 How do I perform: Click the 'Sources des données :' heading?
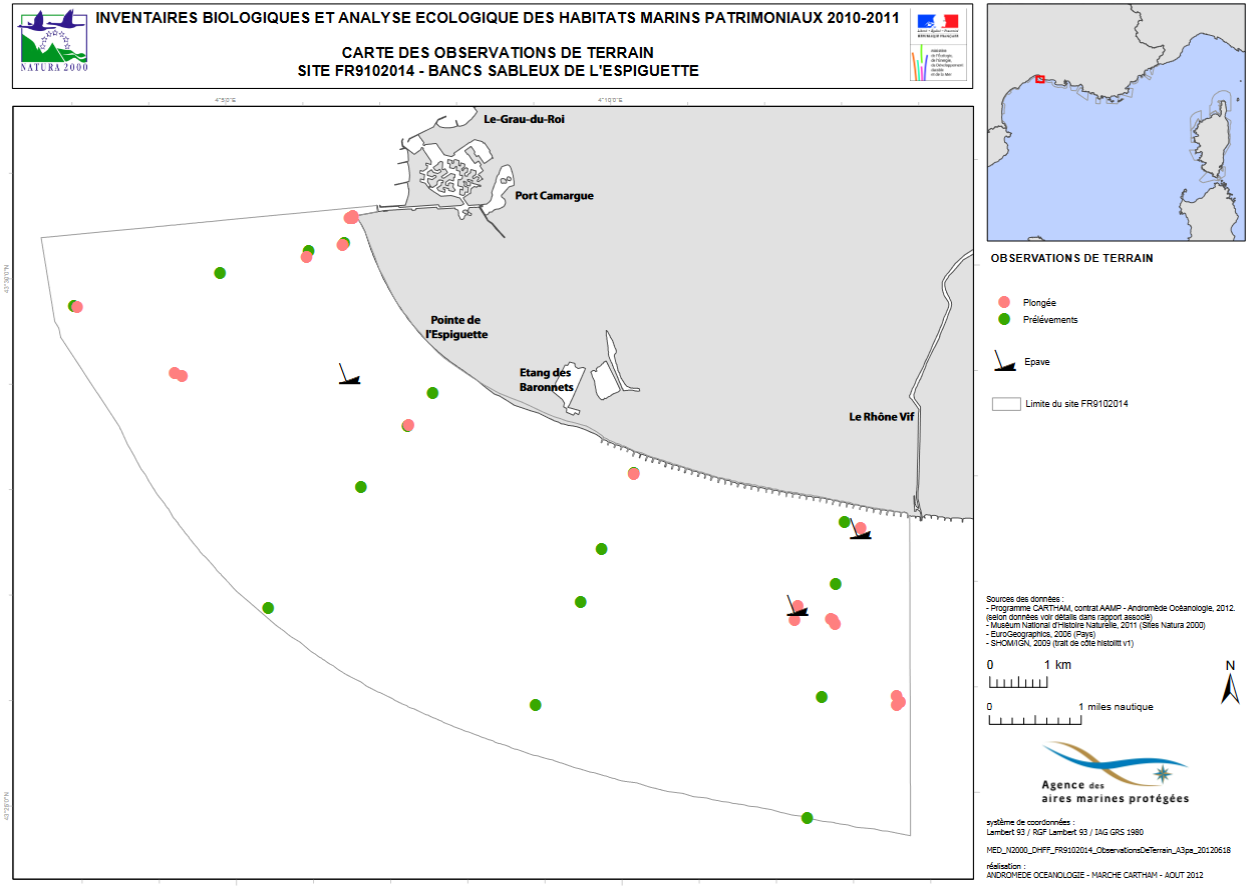point(1025,597)
